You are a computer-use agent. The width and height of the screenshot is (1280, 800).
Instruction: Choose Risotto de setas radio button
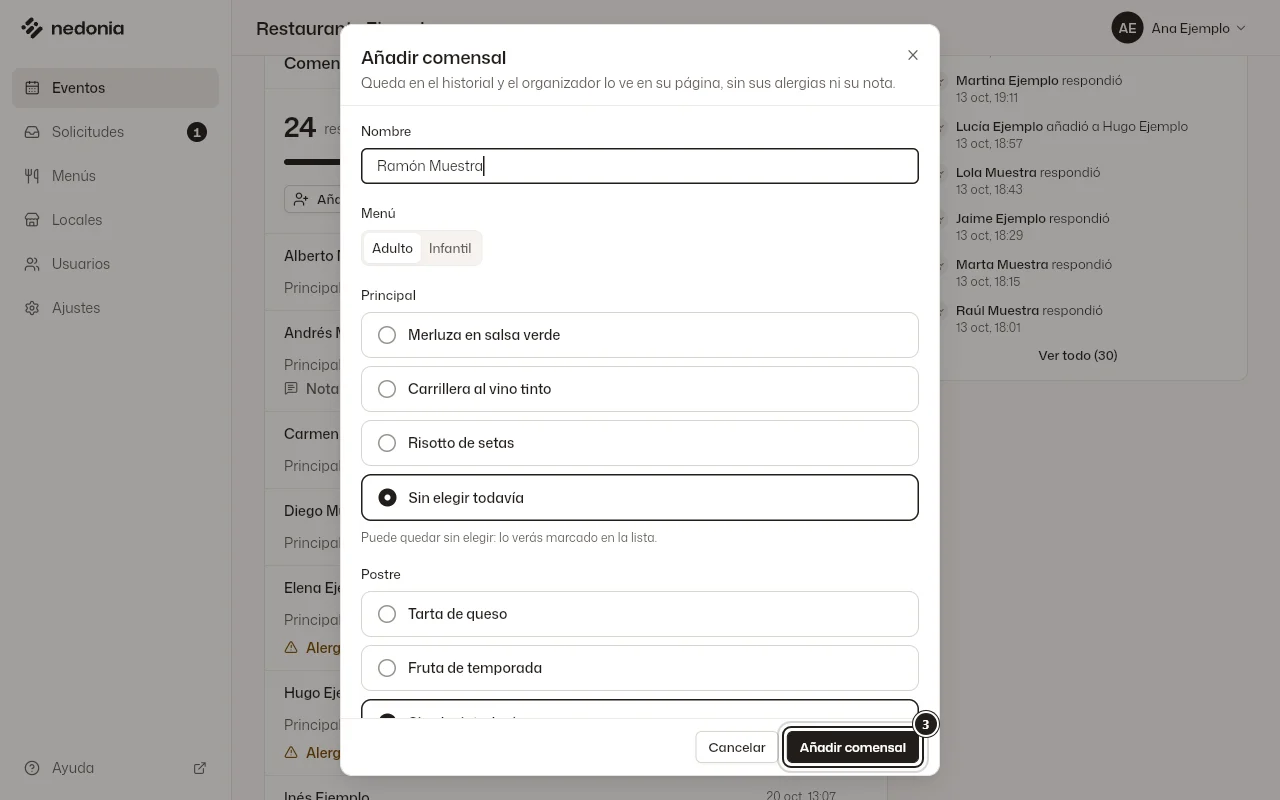tap(387, 443)
